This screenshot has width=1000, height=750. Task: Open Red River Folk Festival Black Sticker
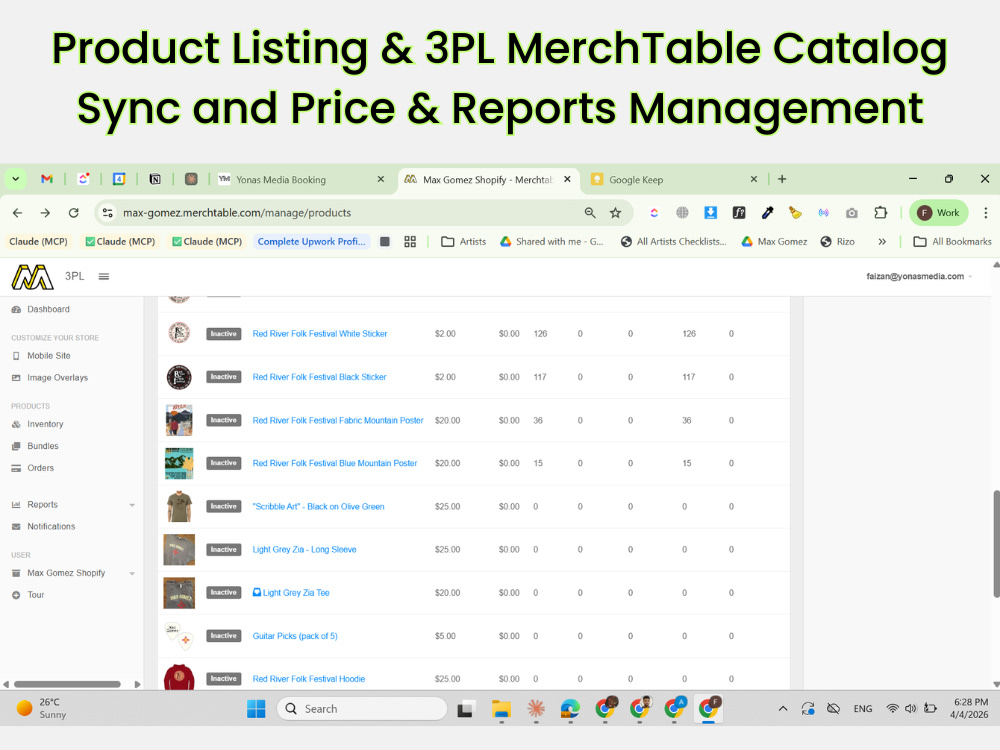tap(319, 377)
